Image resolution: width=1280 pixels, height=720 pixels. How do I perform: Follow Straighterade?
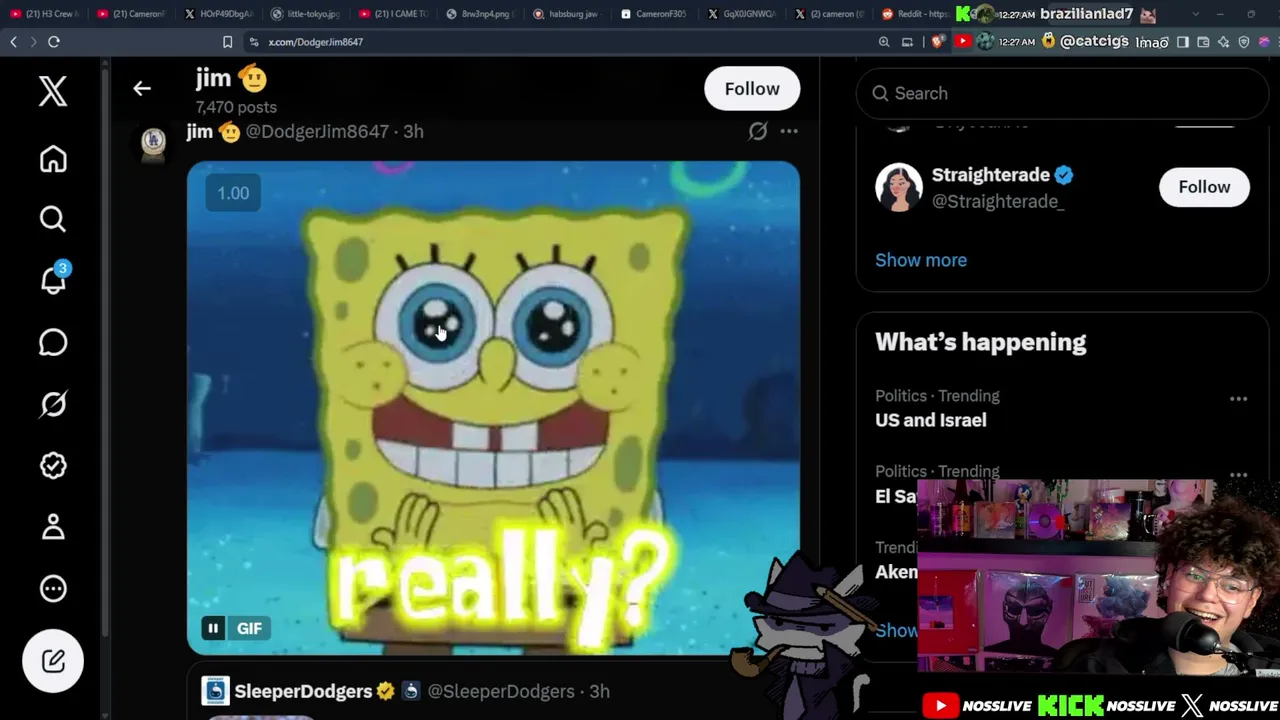tap(1204, 187)
